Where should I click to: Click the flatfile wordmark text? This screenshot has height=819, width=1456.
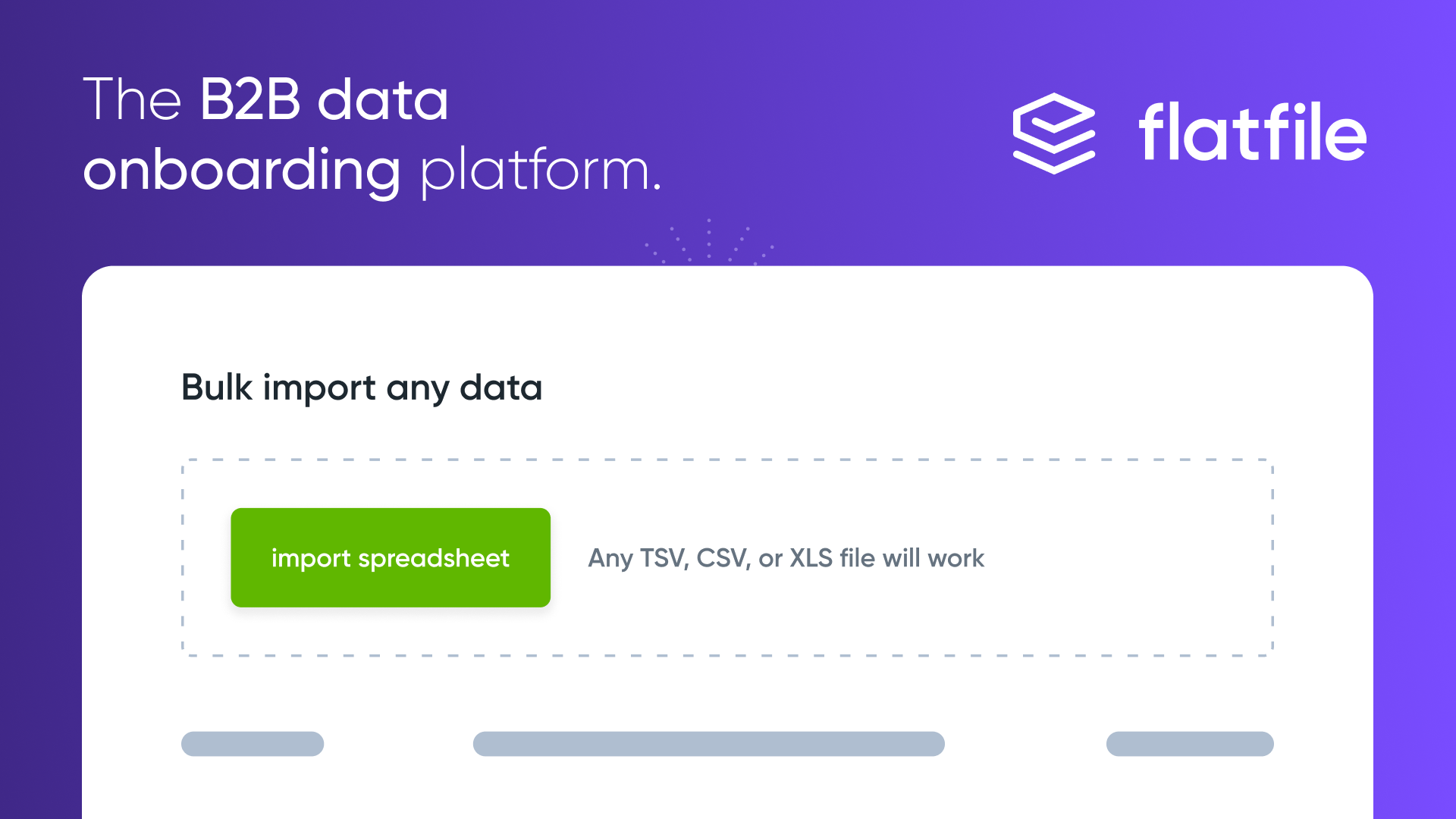1252,133
